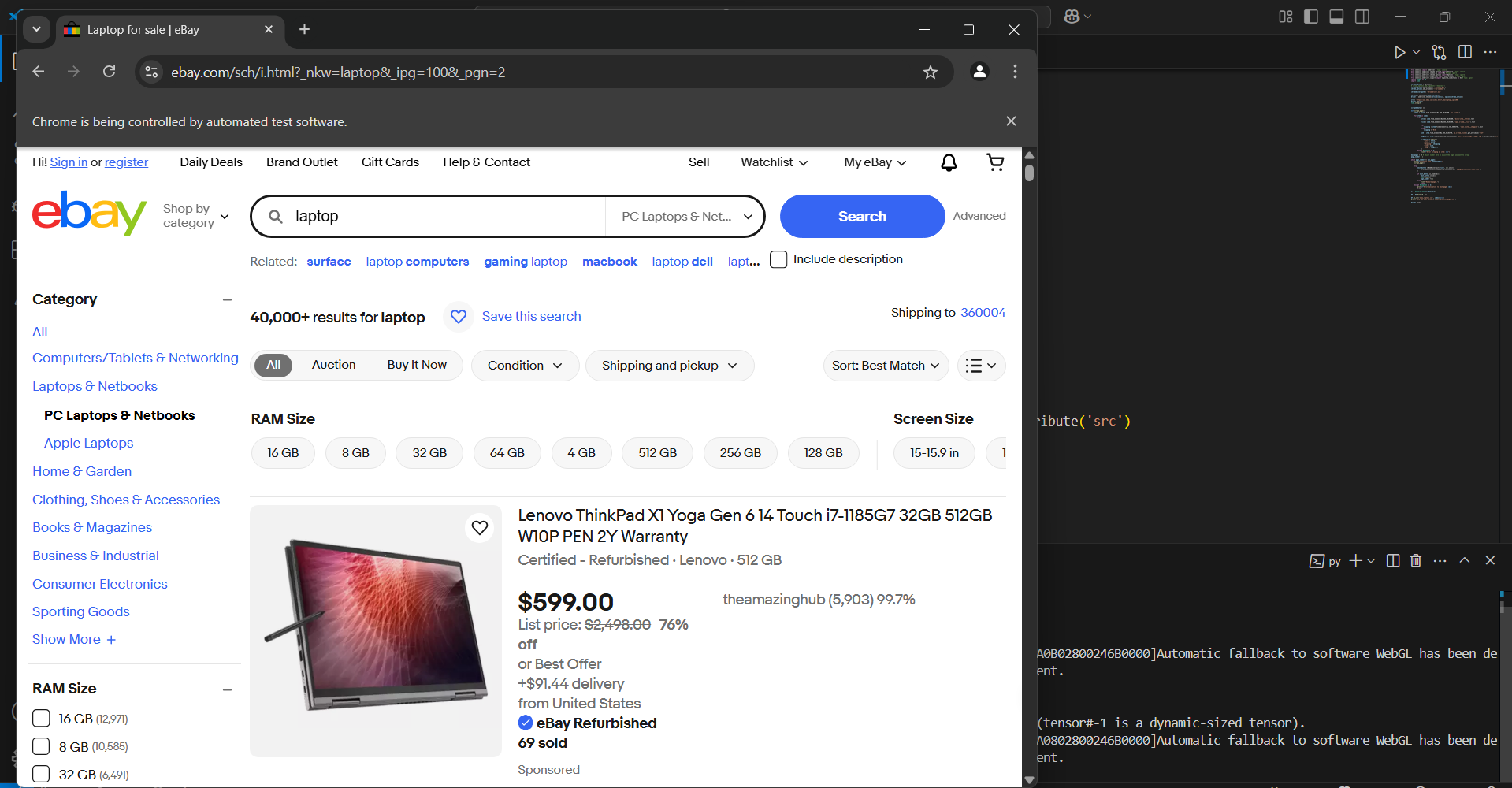Add Lenovo ThinkPad to watchlist heart
The image size is (1512, 788).
point(480,528)
